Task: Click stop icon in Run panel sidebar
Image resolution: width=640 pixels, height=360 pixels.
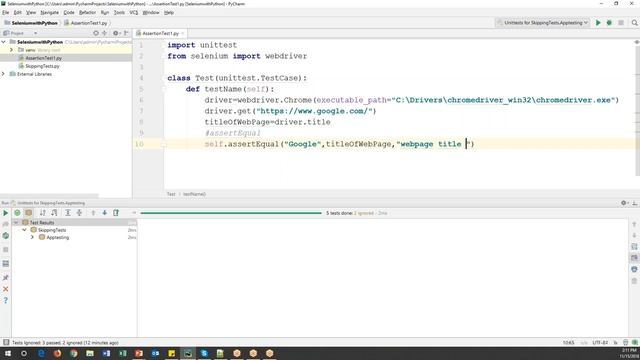Action: pyautogui.click(x=6, y=250)
